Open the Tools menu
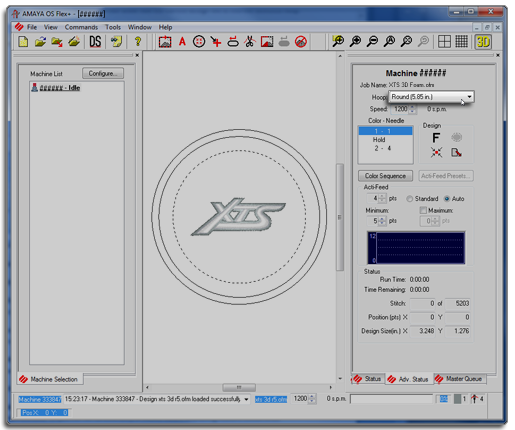515x430 pixels. point(113,27)
